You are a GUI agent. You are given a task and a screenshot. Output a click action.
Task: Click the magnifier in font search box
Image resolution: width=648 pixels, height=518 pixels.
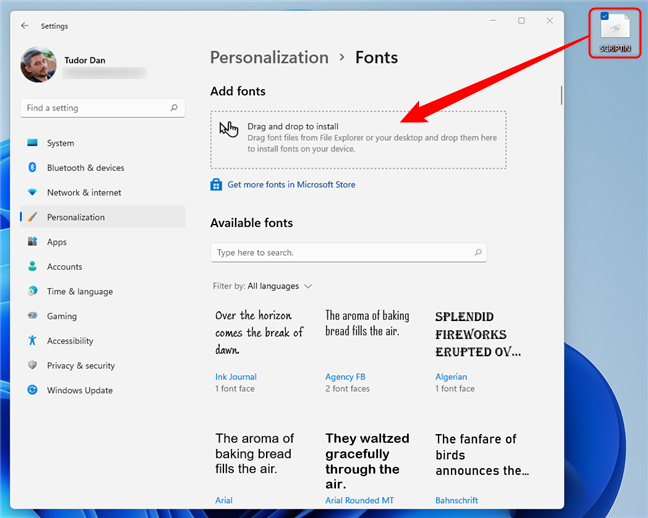pos(478,252)
